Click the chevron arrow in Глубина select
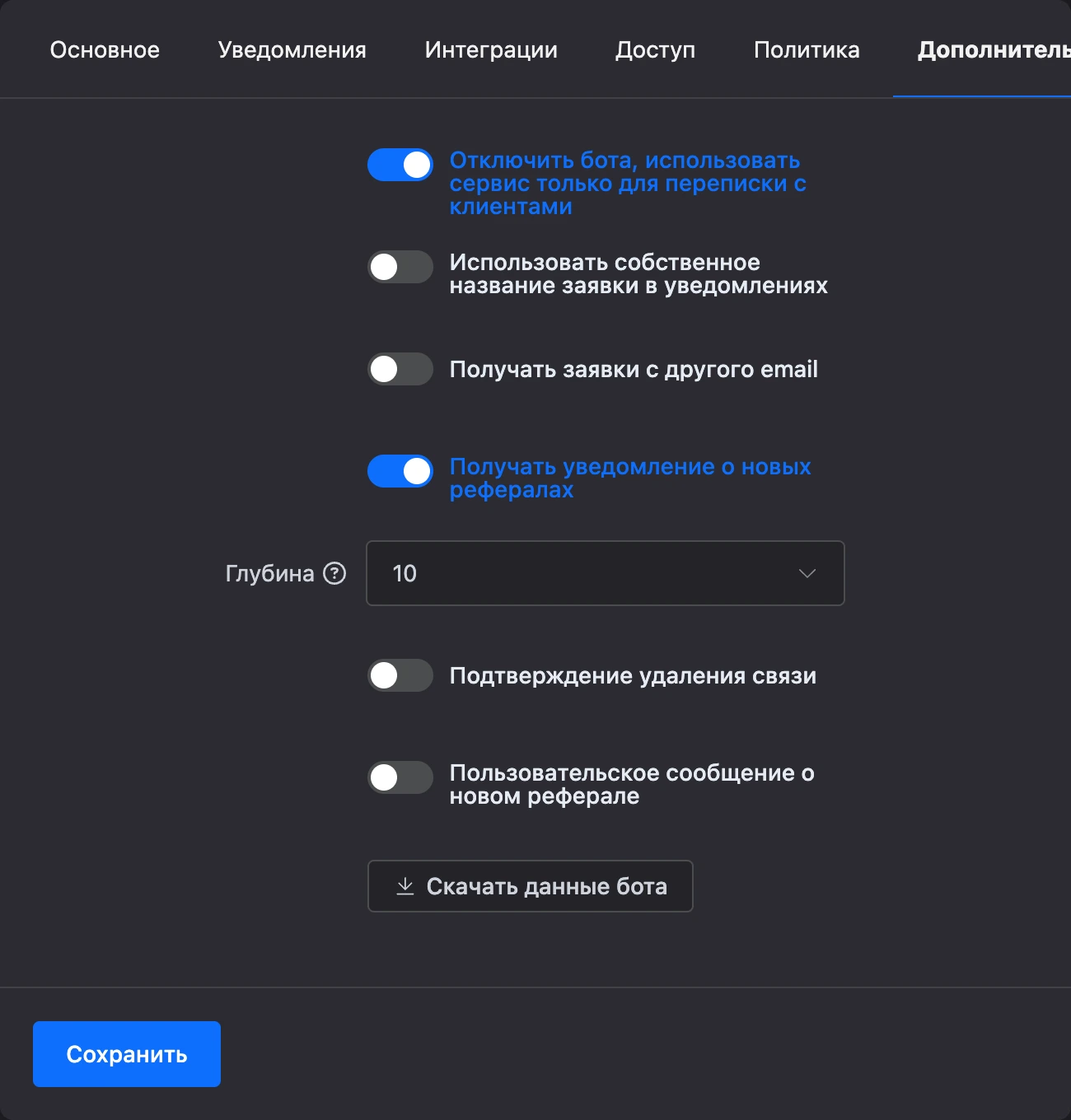Screen dimensions: 1071x1120 click(807, 573)
